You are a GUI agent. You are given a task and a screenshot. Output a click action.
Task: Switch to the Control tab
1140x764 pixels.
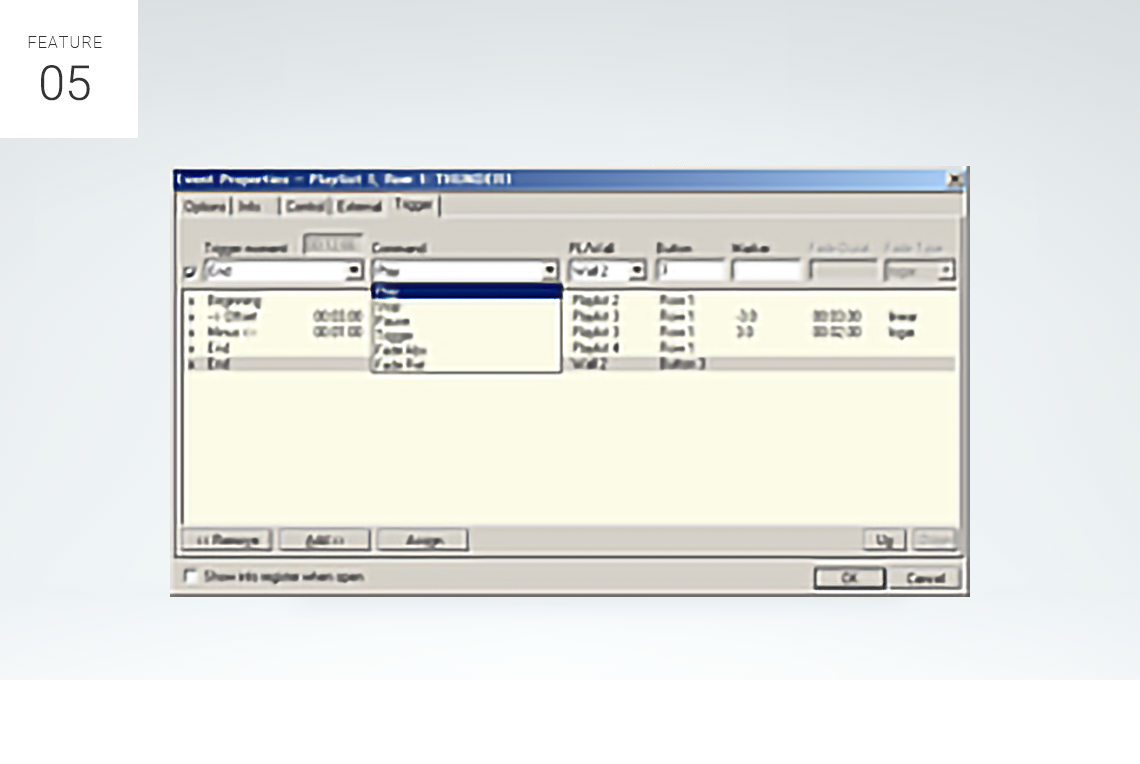pos(304,206)
